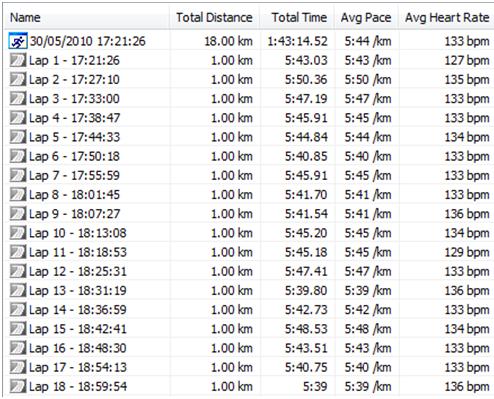The width and height of the screenshot is (494, 399).
Task: Select the Lap 12 row icon
Action: [18, 272]
